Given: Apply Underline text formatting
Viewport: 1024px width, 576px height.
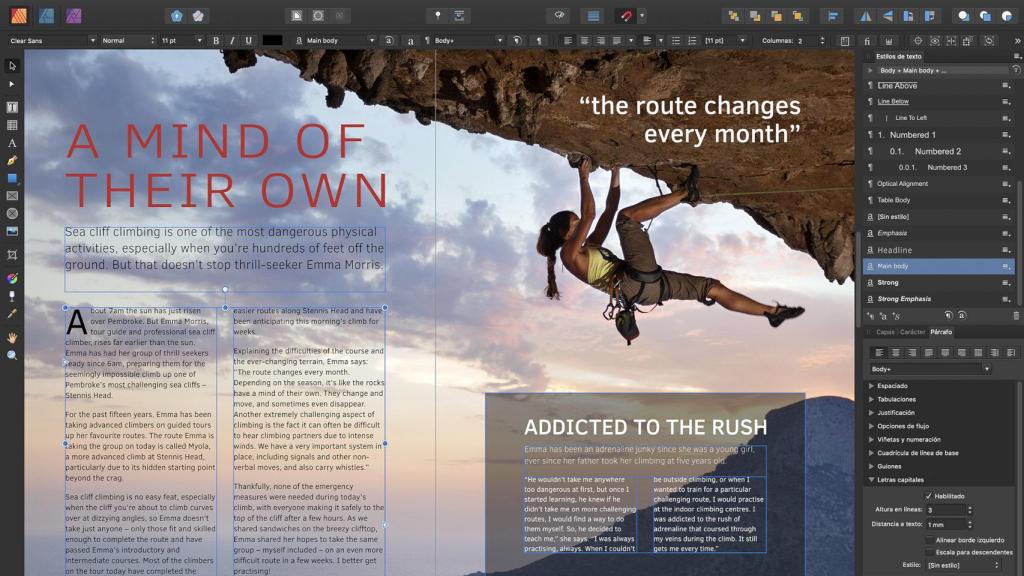Looking at the screenshot, I should [248, 40].
